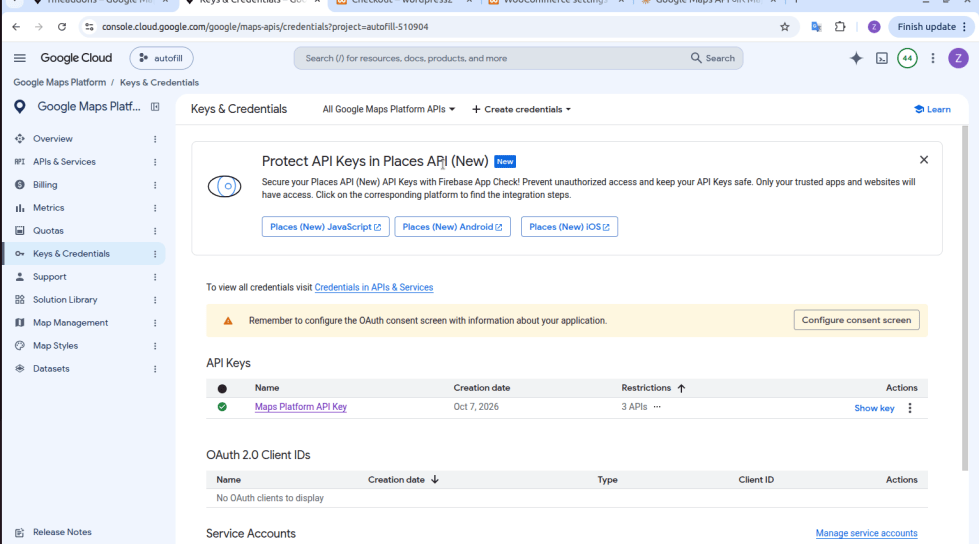Open Google Translate icon in address bar
This screenshot has width=979, height=544.
[x=816, y=27]
